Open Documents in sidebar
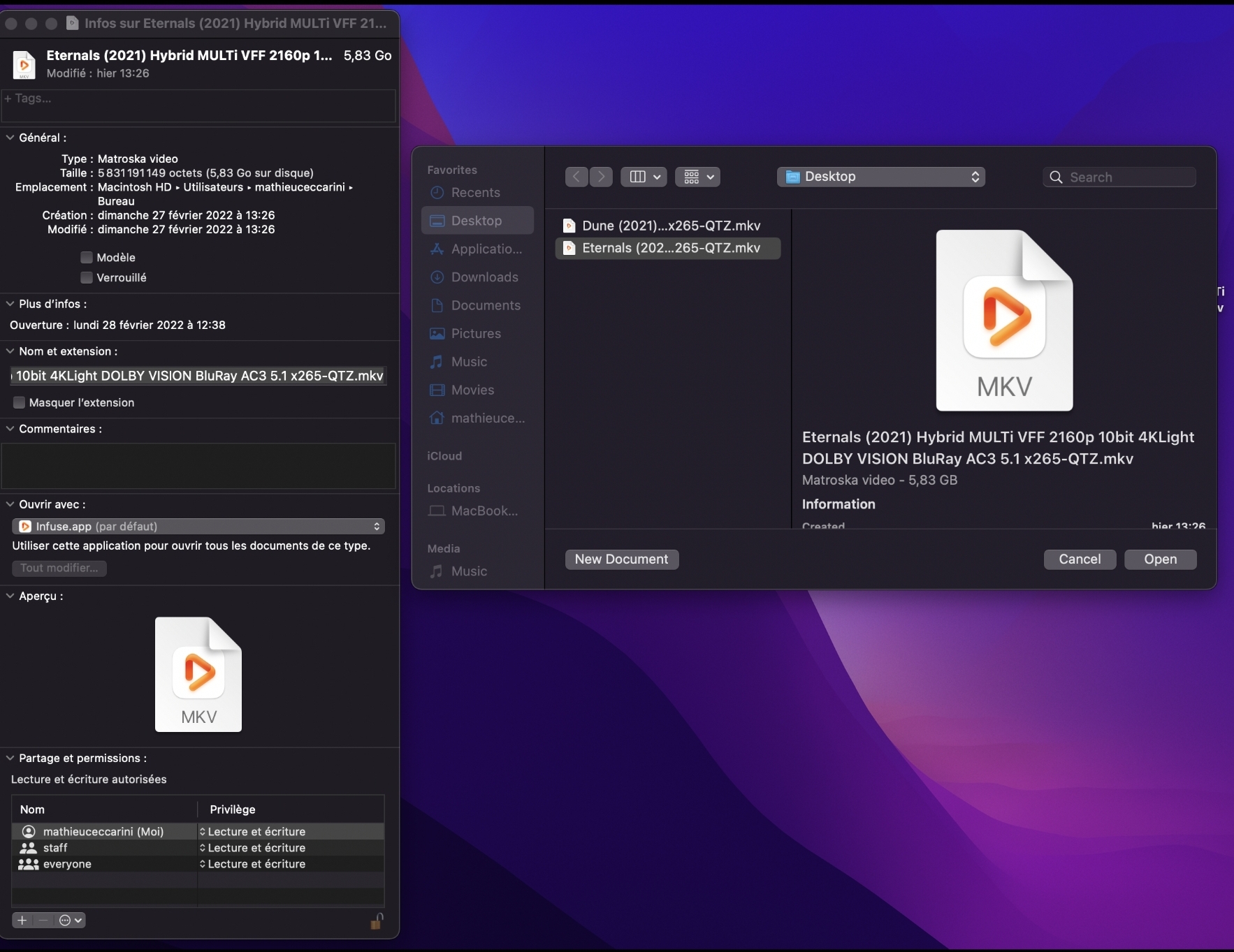The height and width of the screenshot is (952, 1234). pyautogui.click(x=477, y=305)
